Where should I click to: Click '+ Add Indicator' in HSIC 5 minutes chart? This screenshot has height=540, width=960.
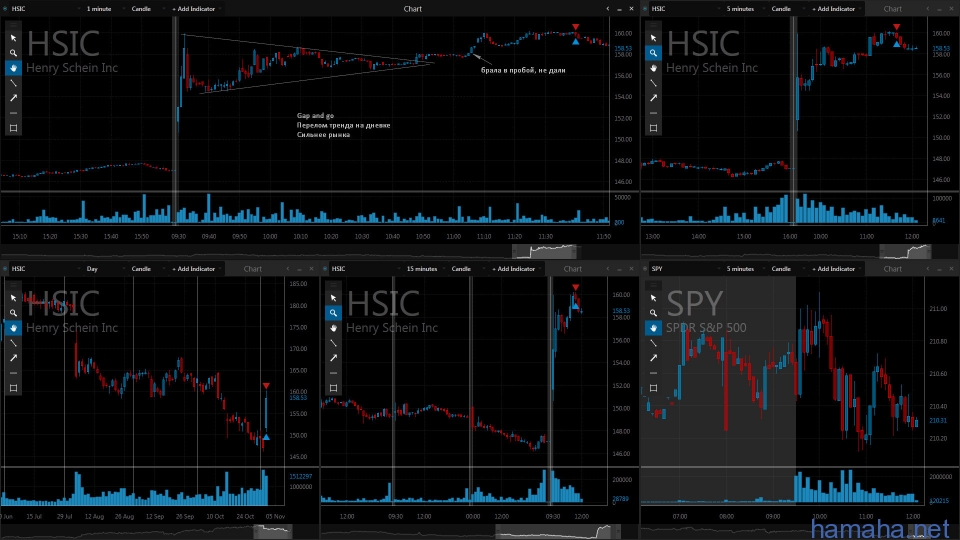(x=834, y=9)
